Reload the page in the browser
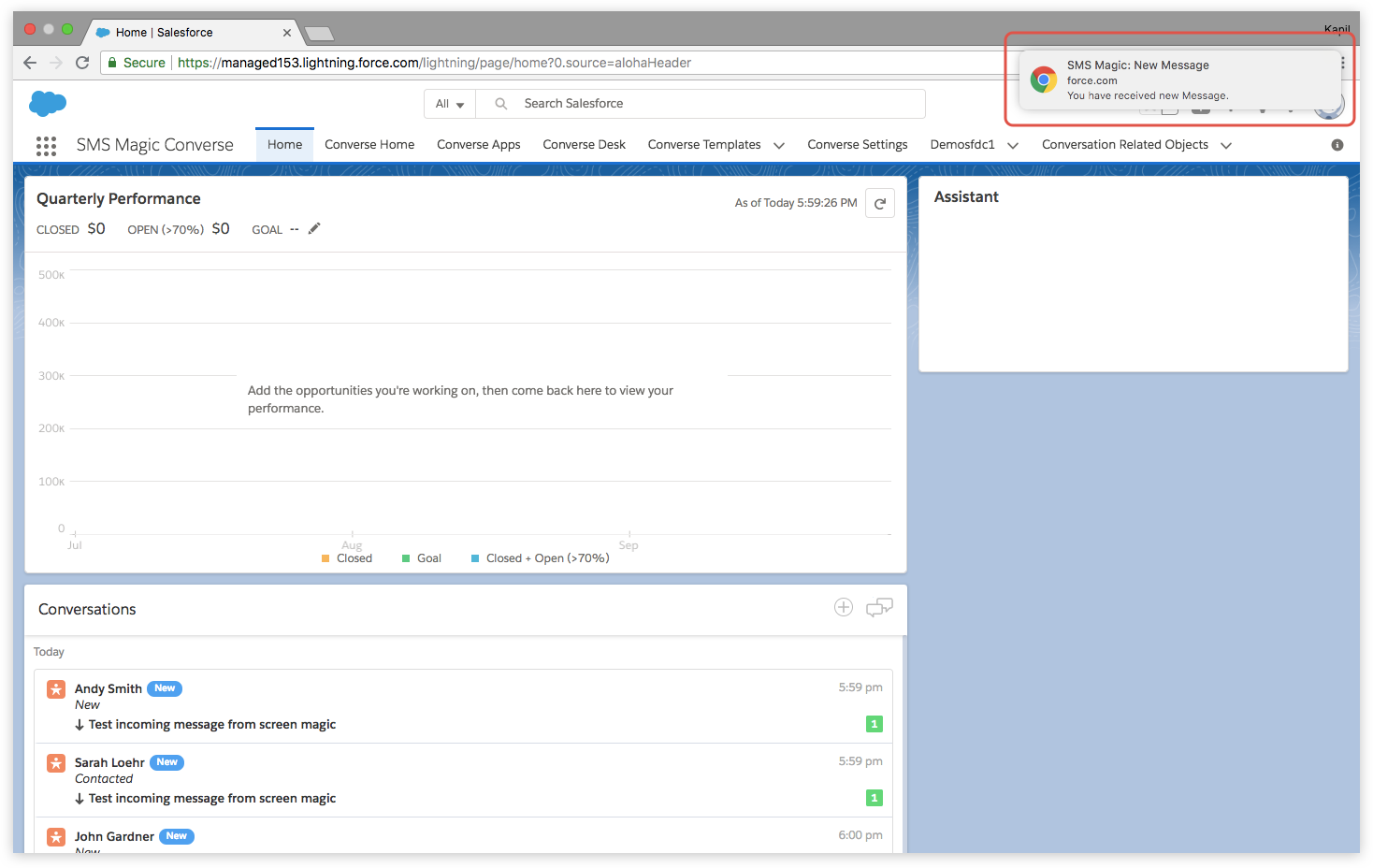This screenshot has height=868, width=1373. [82, 63]
